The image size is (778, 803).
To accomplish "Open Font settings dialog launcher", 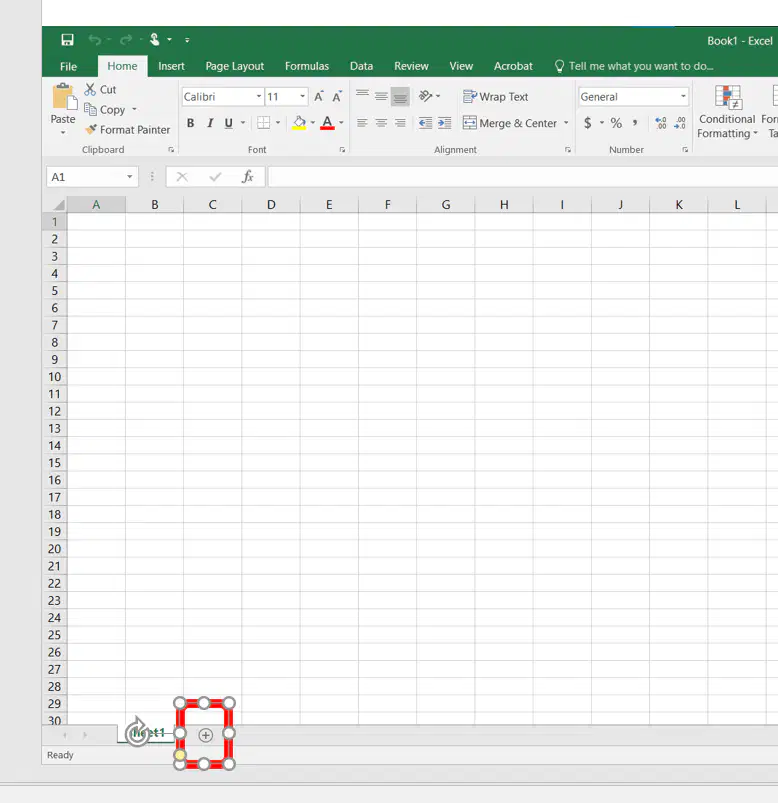I will click(342, 150).
